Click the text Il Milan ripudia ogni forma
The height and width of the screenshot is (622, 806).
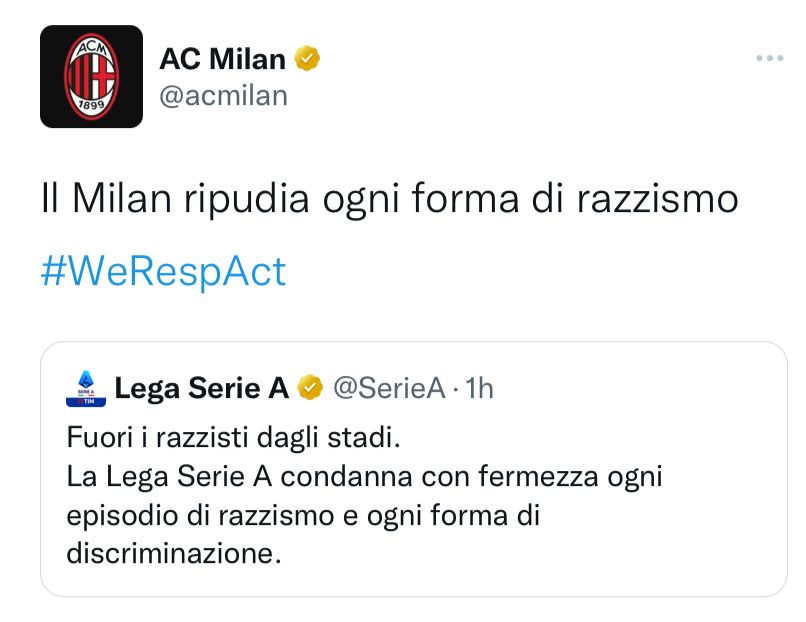point(390,198)
